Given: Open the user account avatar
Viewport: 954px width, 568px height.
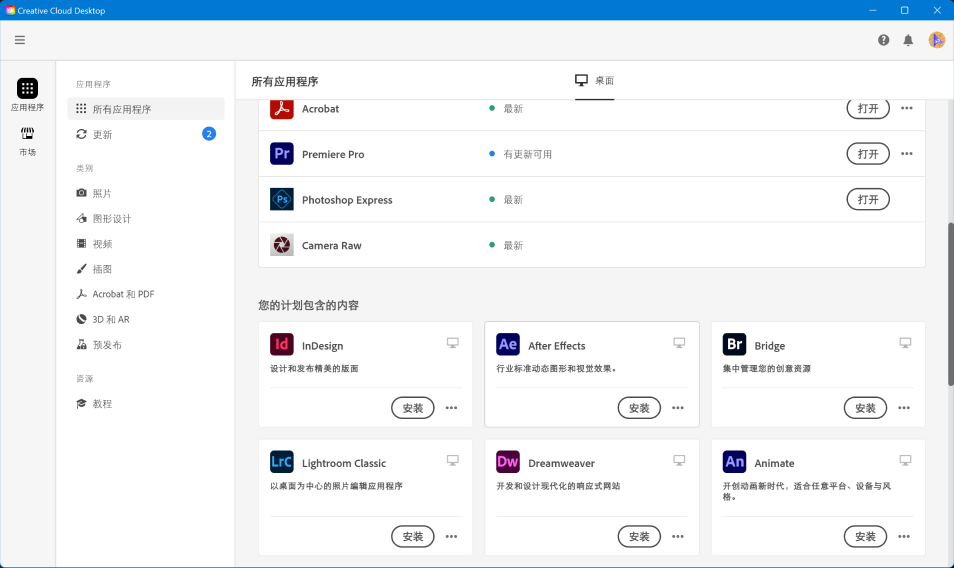Looking at the screenshot, I should coord(936,40).
